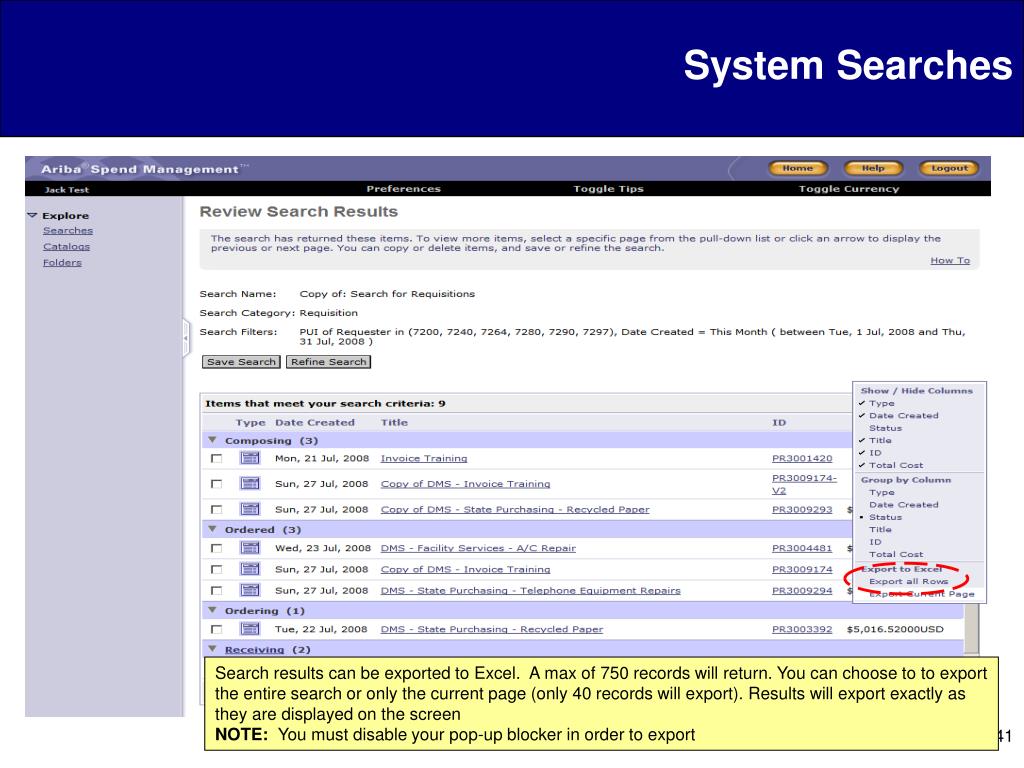Collapse the Composing (3) group

click(x=212, y=440)
